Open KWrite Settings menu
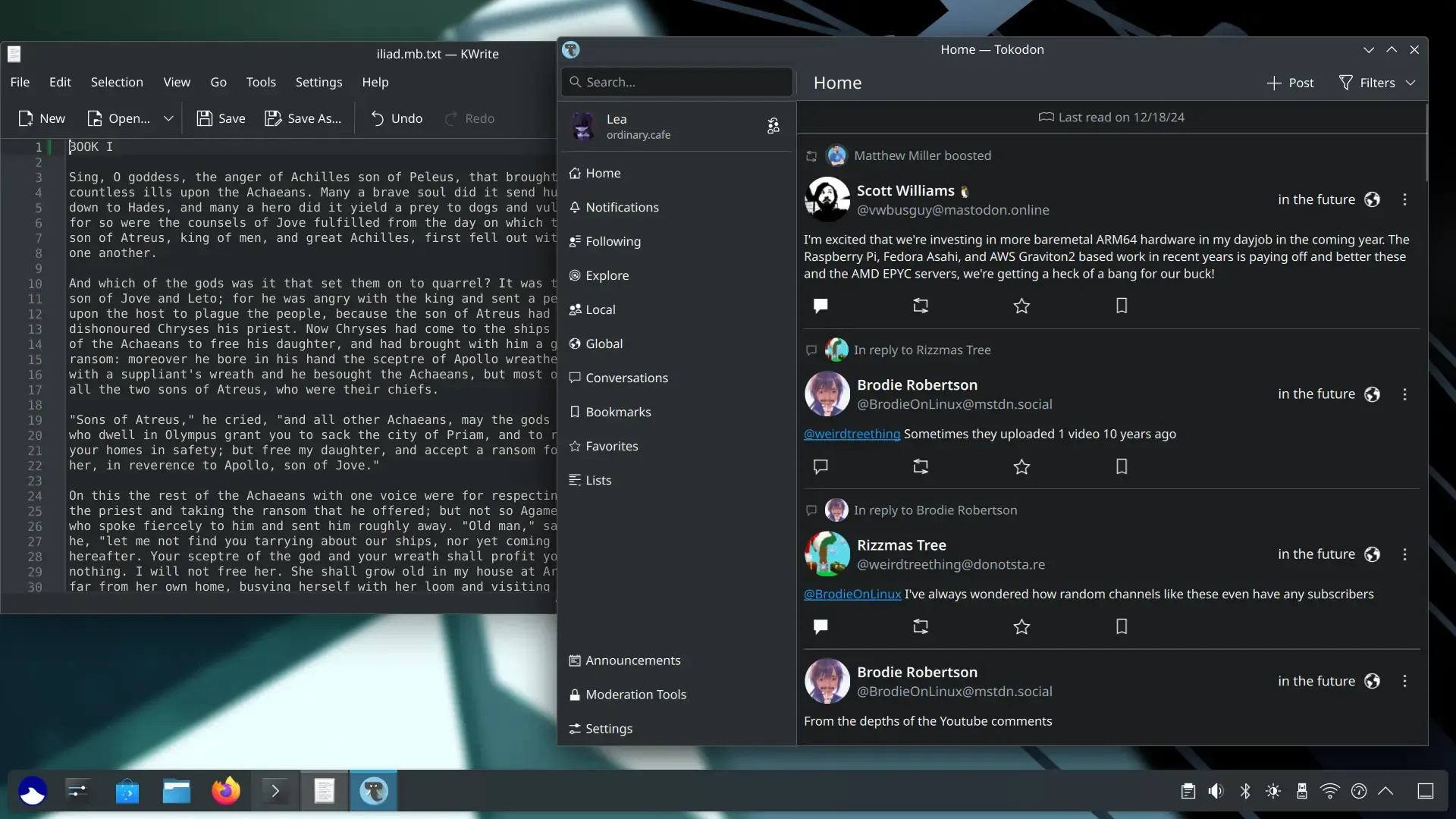 click(x=318, y=82)
